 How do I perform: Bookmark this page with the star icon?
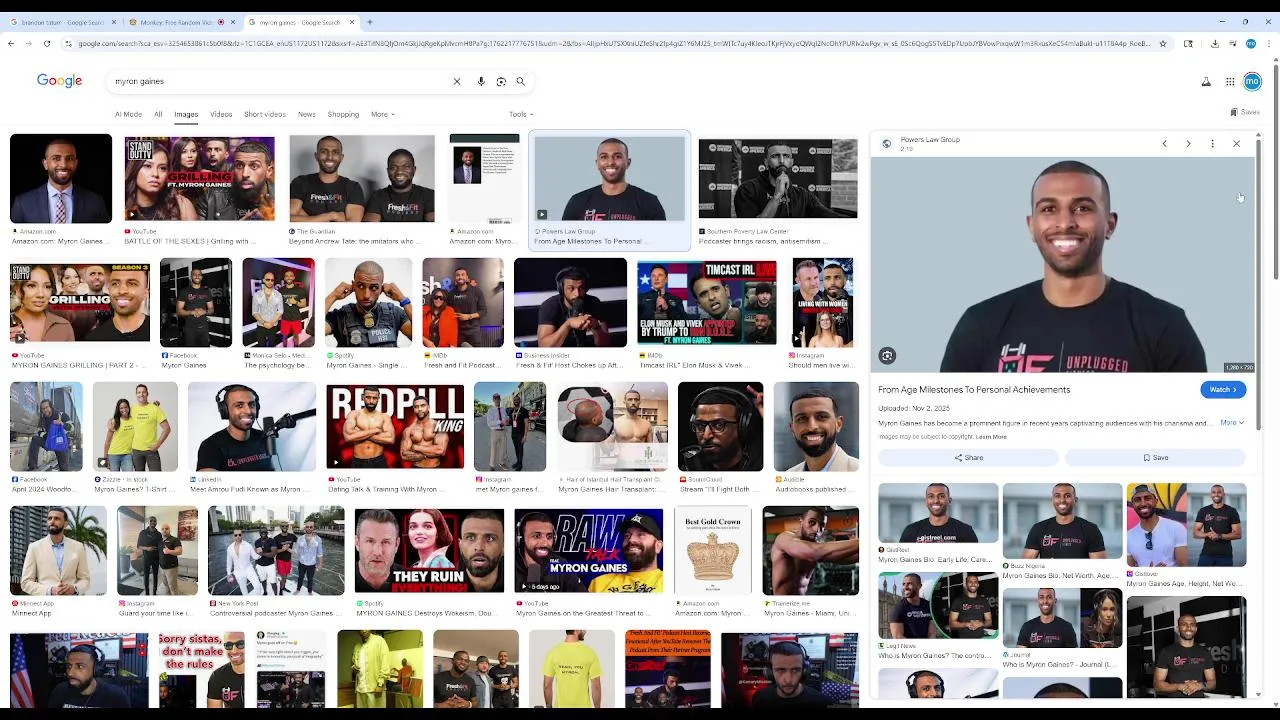1163,43
